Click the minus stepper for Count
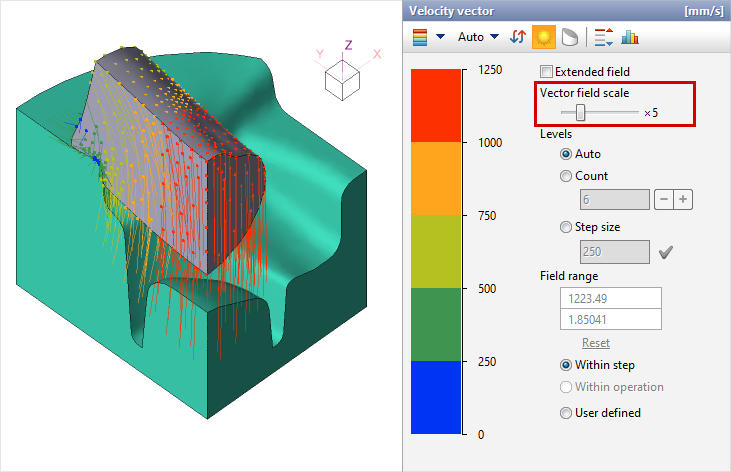The image size is (731, 472). (x=663, y=200)
